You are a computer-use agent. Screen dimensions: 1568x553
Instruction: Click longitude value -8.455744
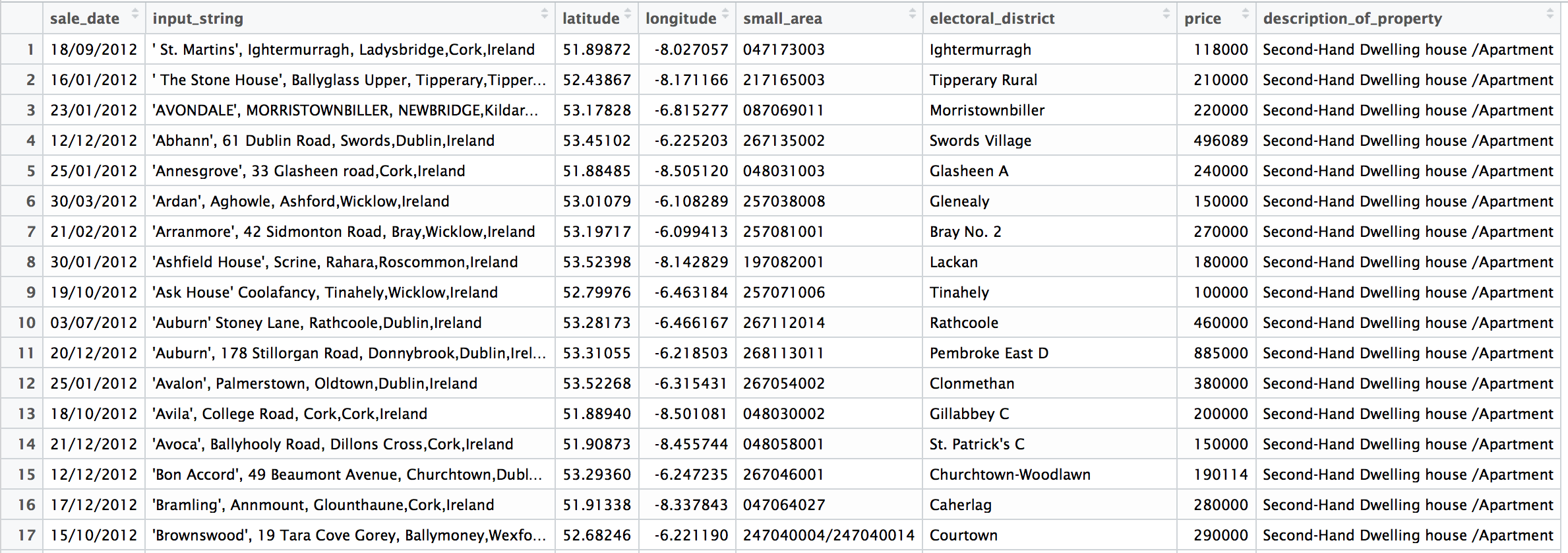(x=691, y=444)
